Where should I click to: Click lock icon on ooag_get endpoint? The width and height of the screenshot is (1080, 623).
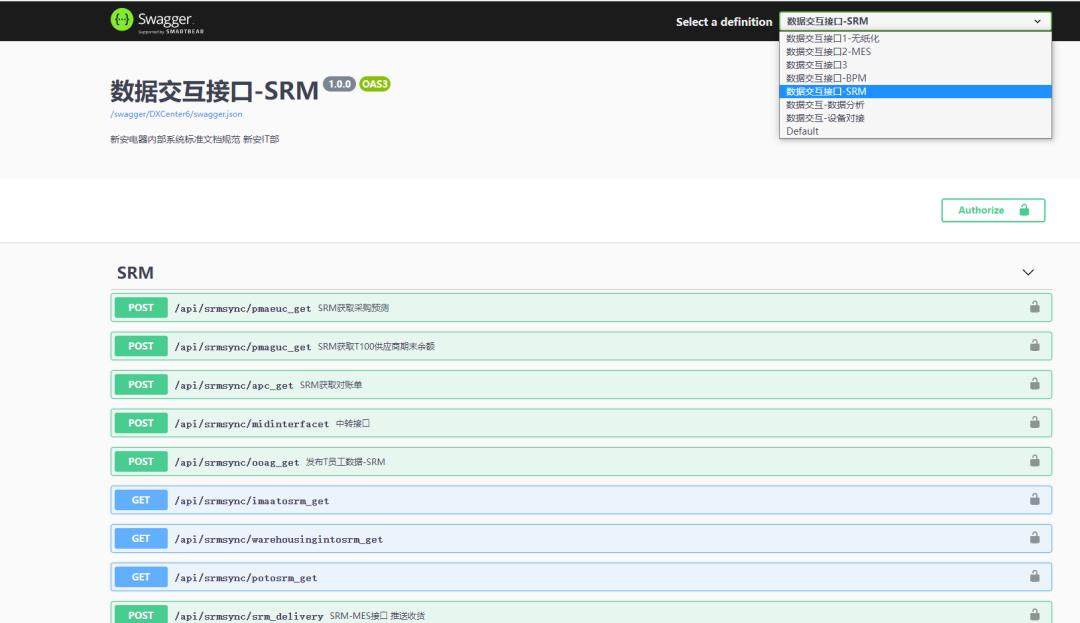point(1034,461)
